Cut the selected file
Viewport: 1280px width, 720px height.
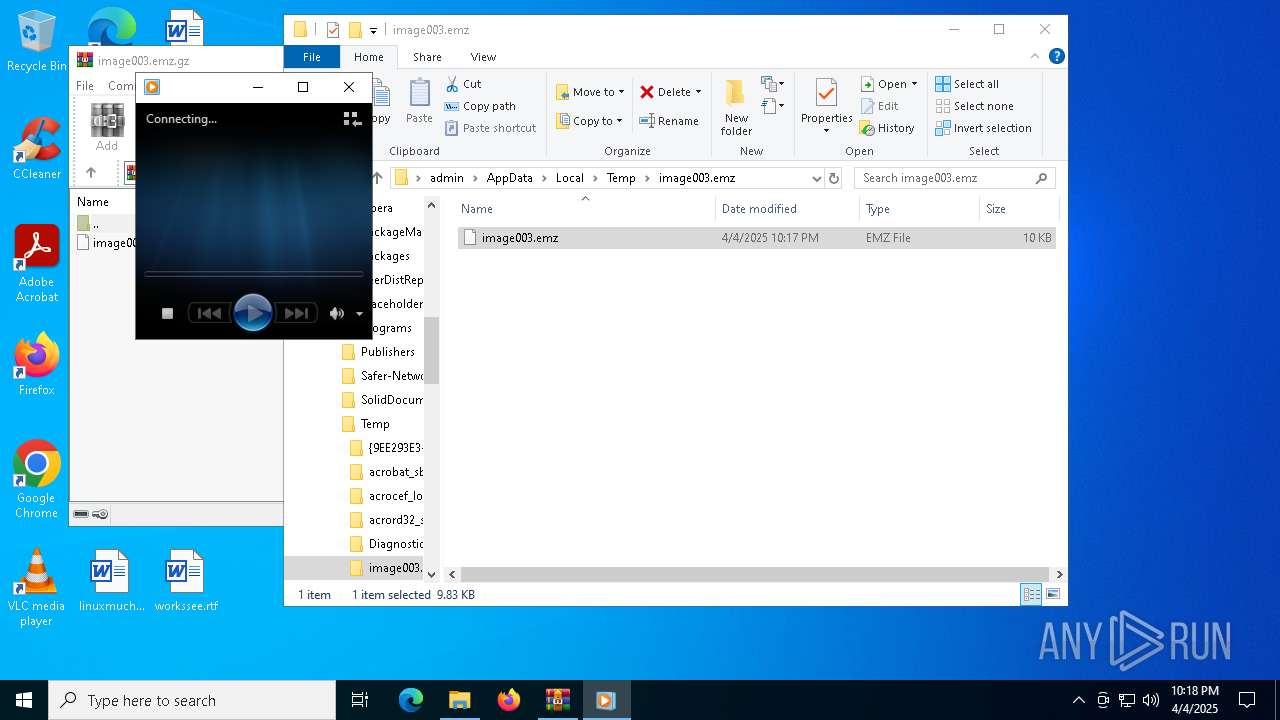pyautogui.click(x=463, y=84)
